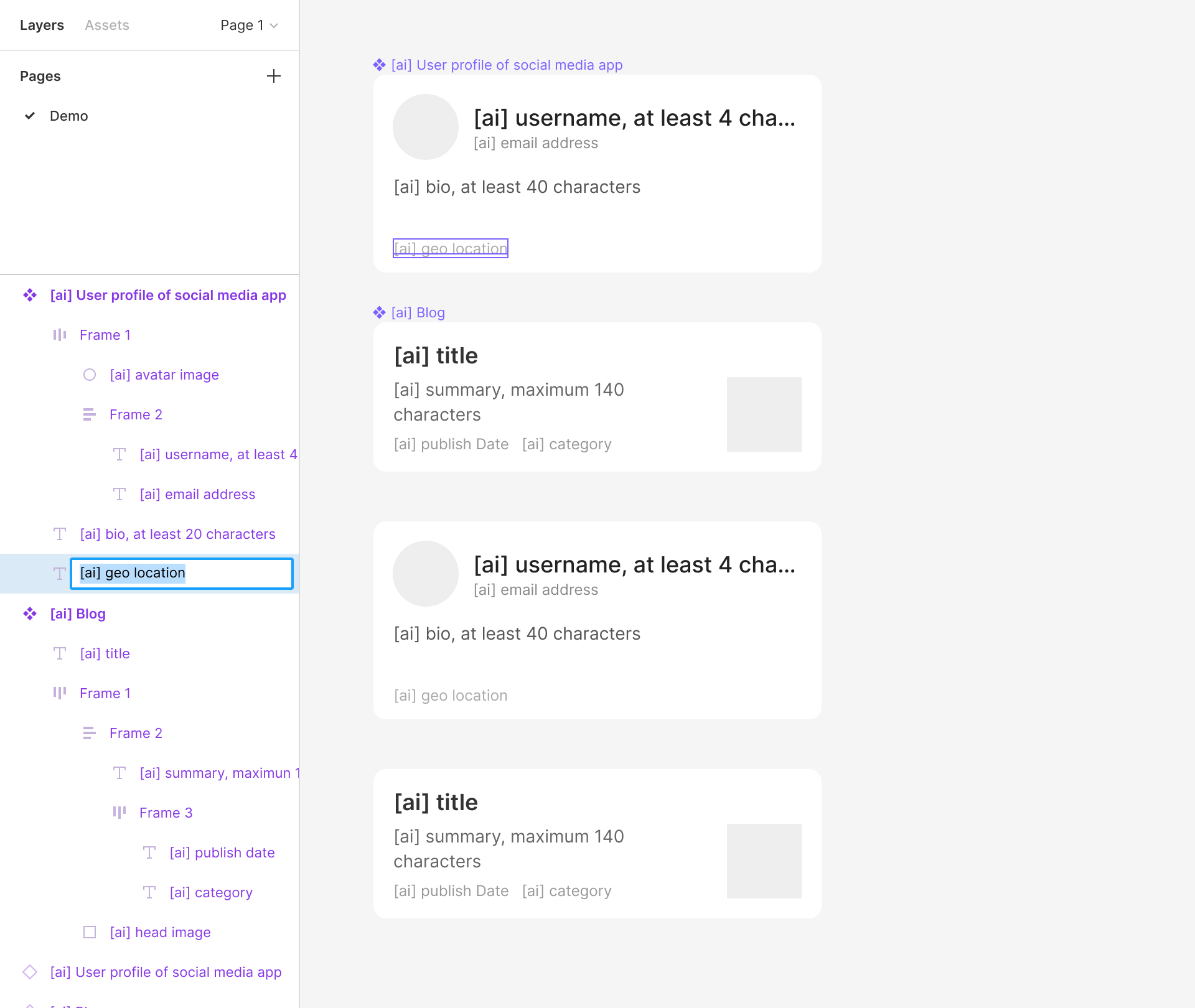Select the checked Demo page
This screenshot has width=1195, height=1008.
(x=68, y=116)
